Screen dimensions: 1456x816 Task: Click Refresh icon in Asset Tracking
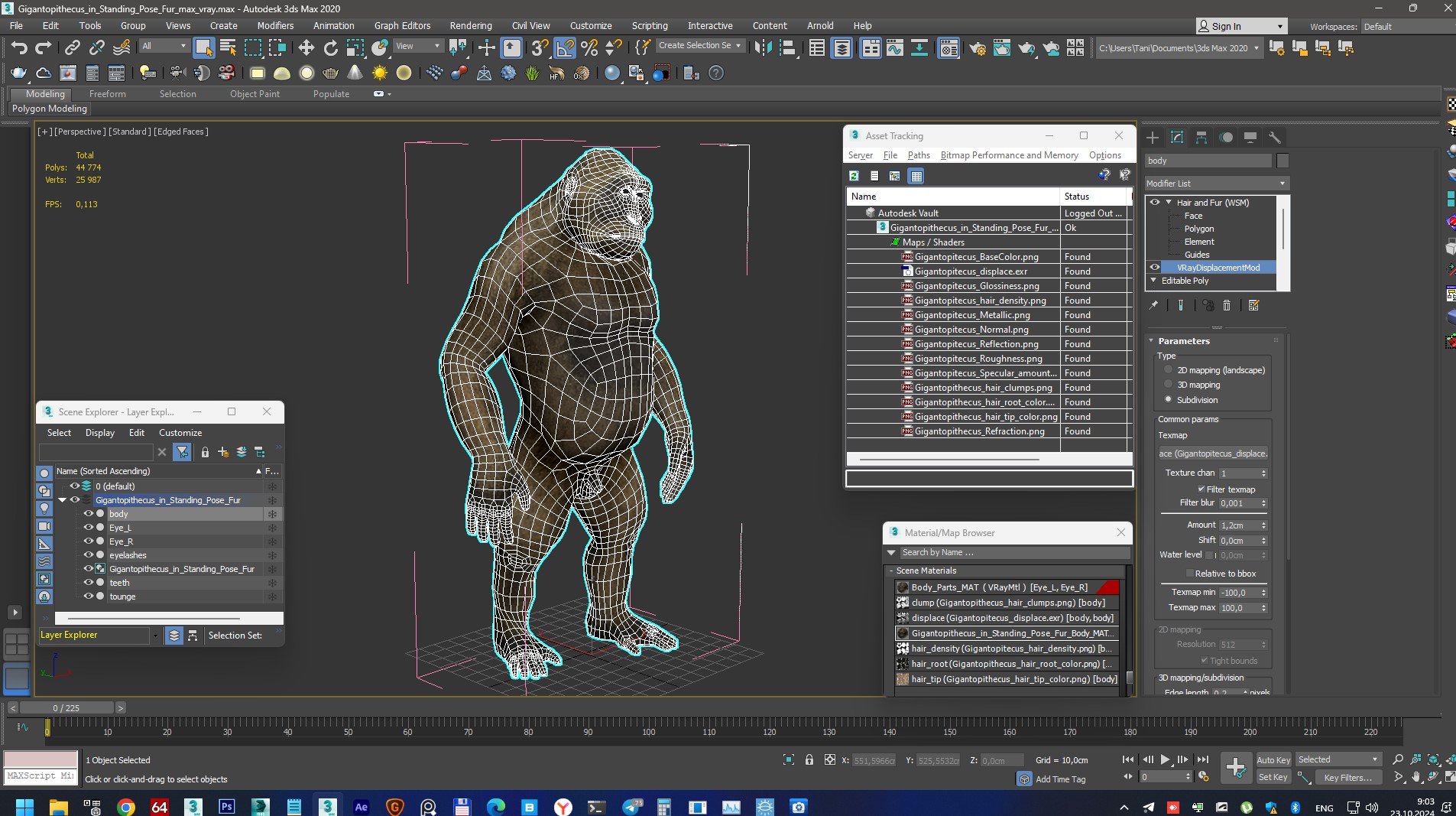click(x=854, y=176)
